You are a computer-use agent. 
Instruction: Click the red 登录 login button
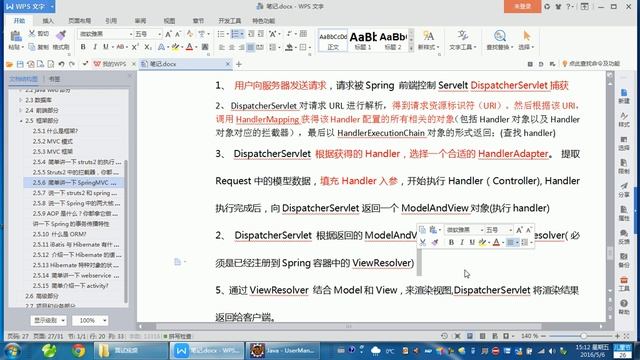tap(522, 7)
